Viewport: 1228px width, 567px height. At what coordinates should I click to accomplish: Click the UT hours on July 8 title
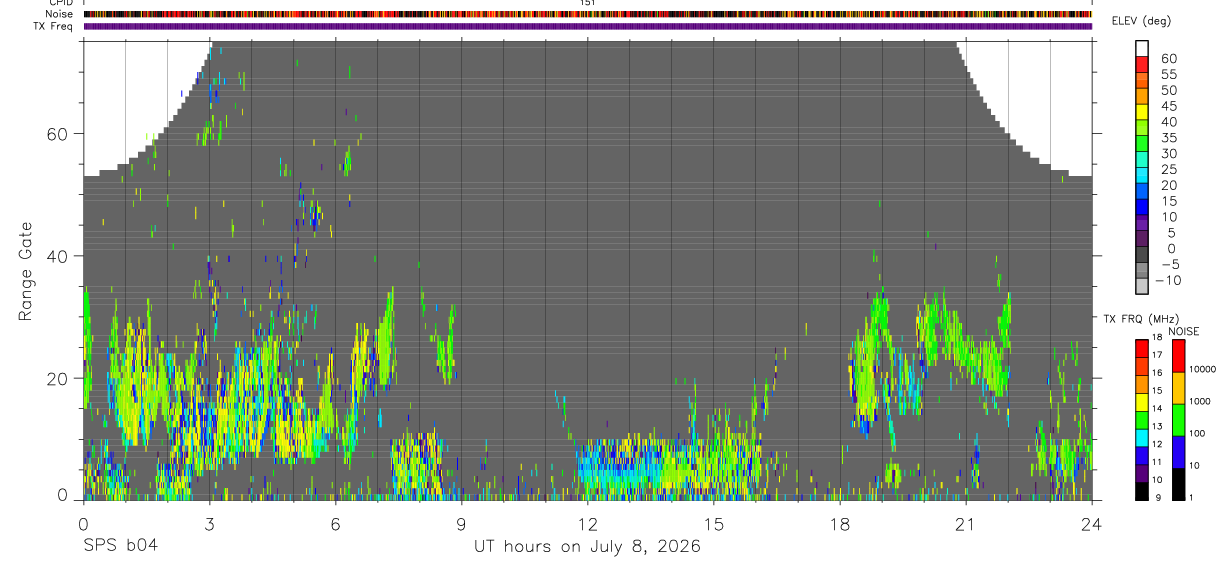pyautogui.click(x=587, y=547)
